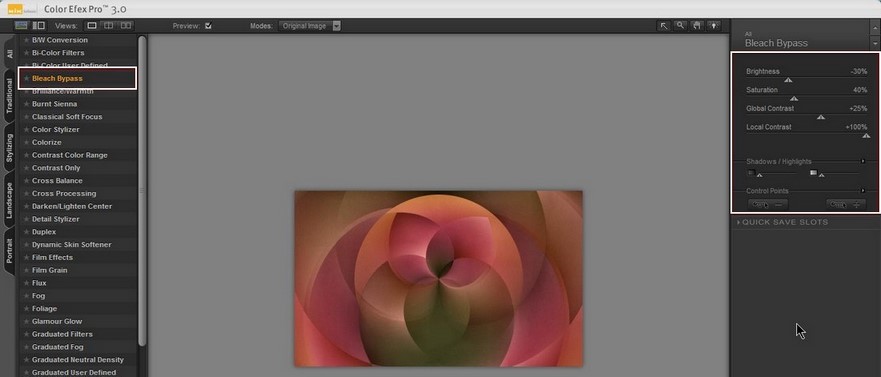Click the add control point plus button
The height and width of the screenshot is (377, 881).
[x=846, y=205]
